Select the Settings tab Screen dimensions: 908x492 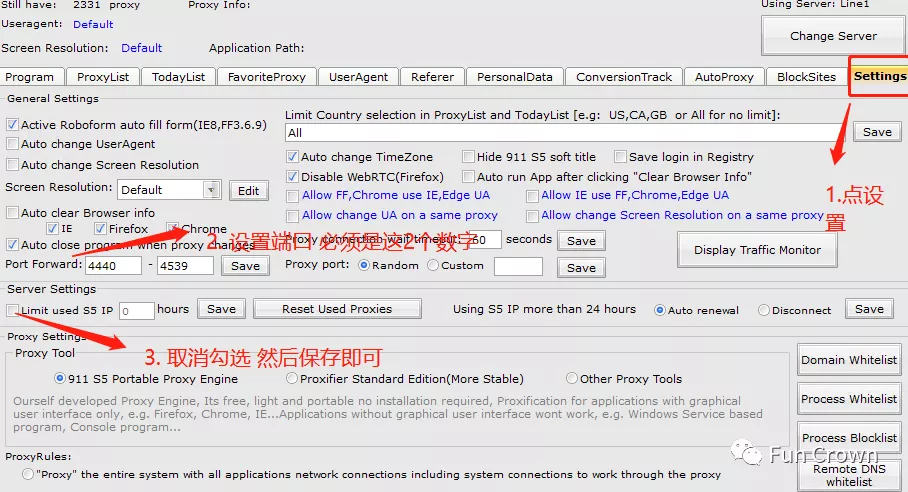[x=879, y=76]
